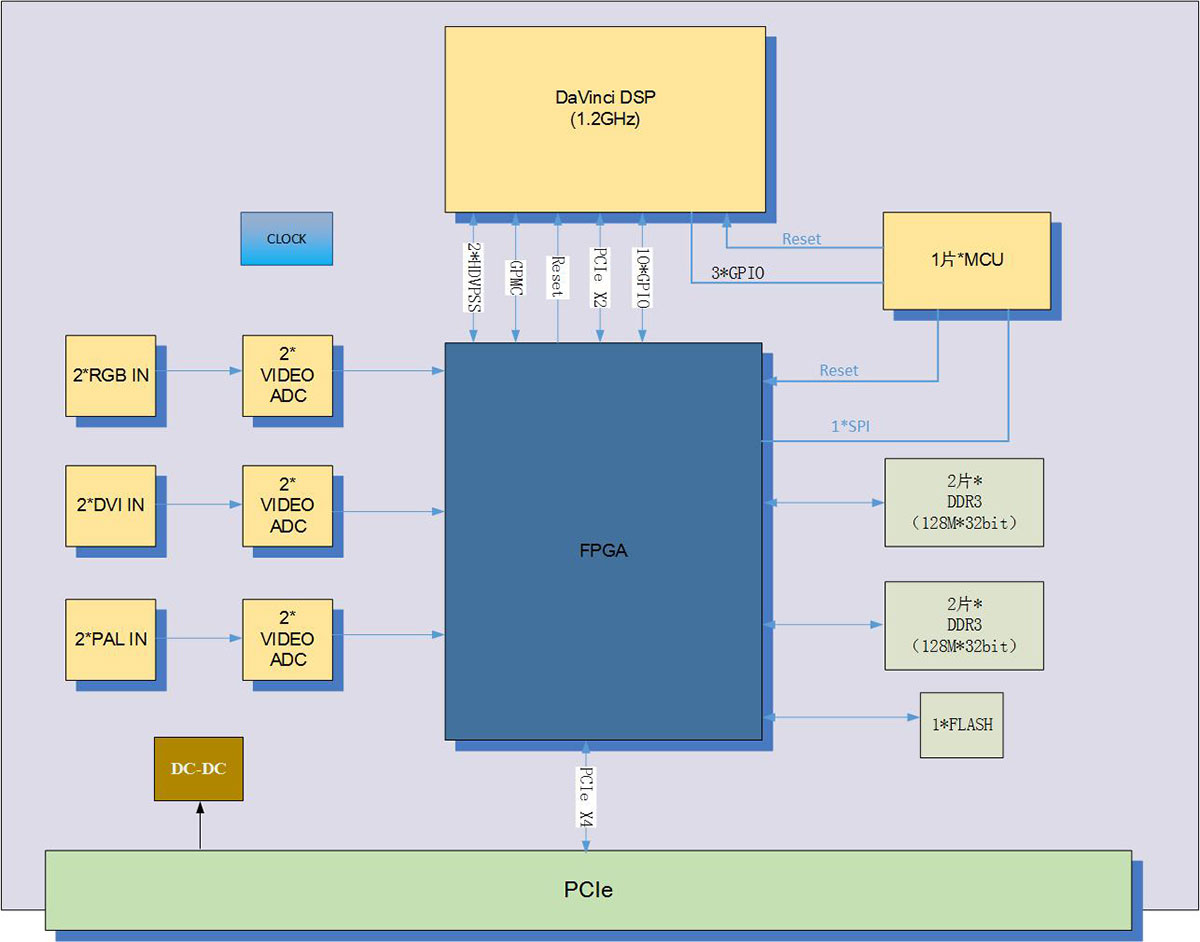The width and height of the screenshot is (1200, 942).
Task: Click the upper DDR3 memory block
Action: 963,502
